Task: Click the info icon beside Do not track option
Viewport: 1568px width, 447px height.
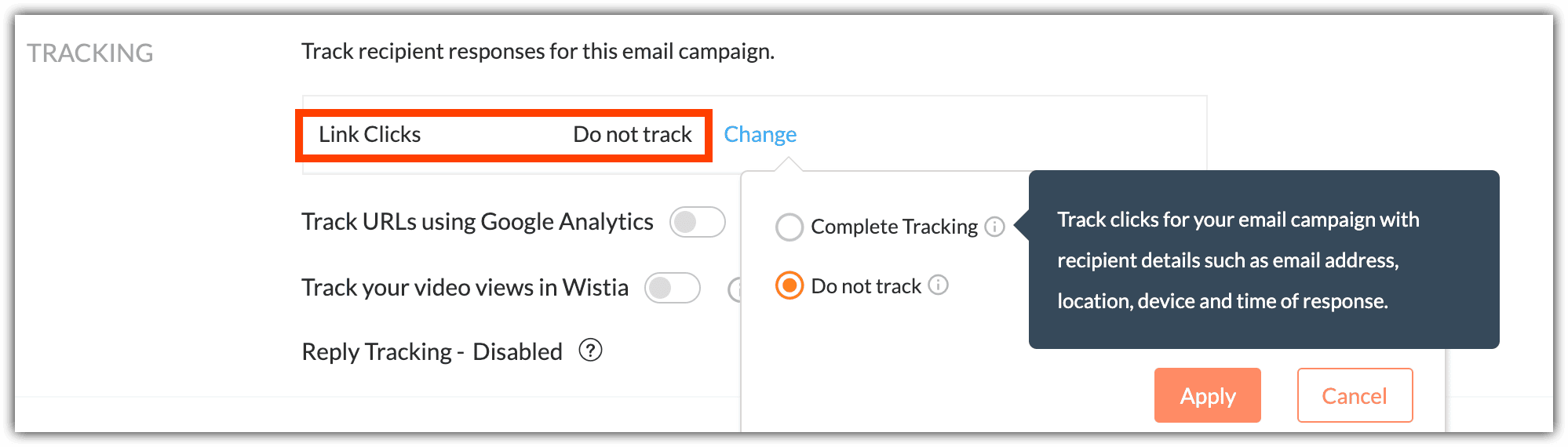Action: point(938,285)
